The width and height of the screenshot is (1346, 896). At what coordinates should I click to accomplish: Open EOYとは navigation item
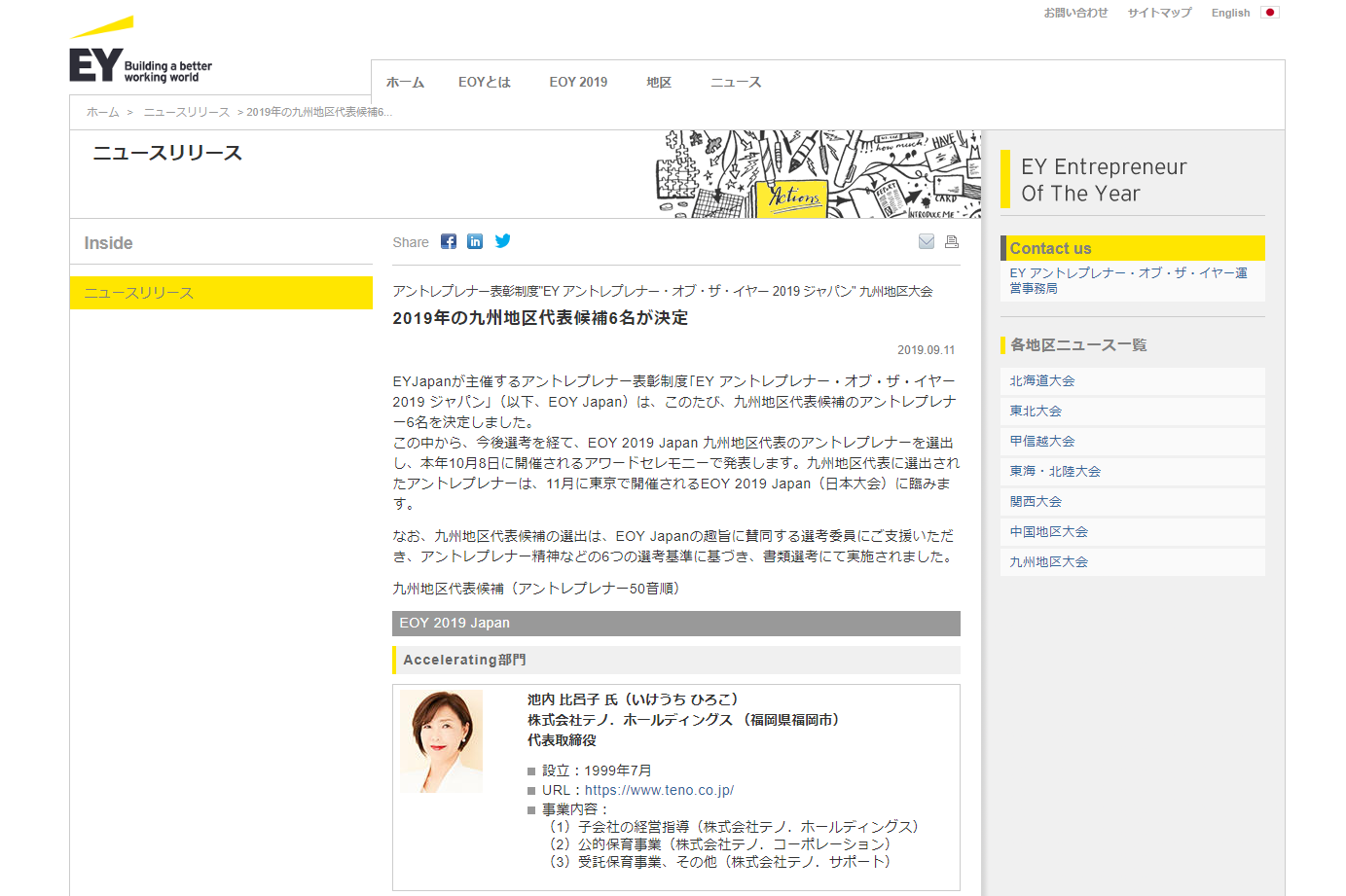click(485, 83)
